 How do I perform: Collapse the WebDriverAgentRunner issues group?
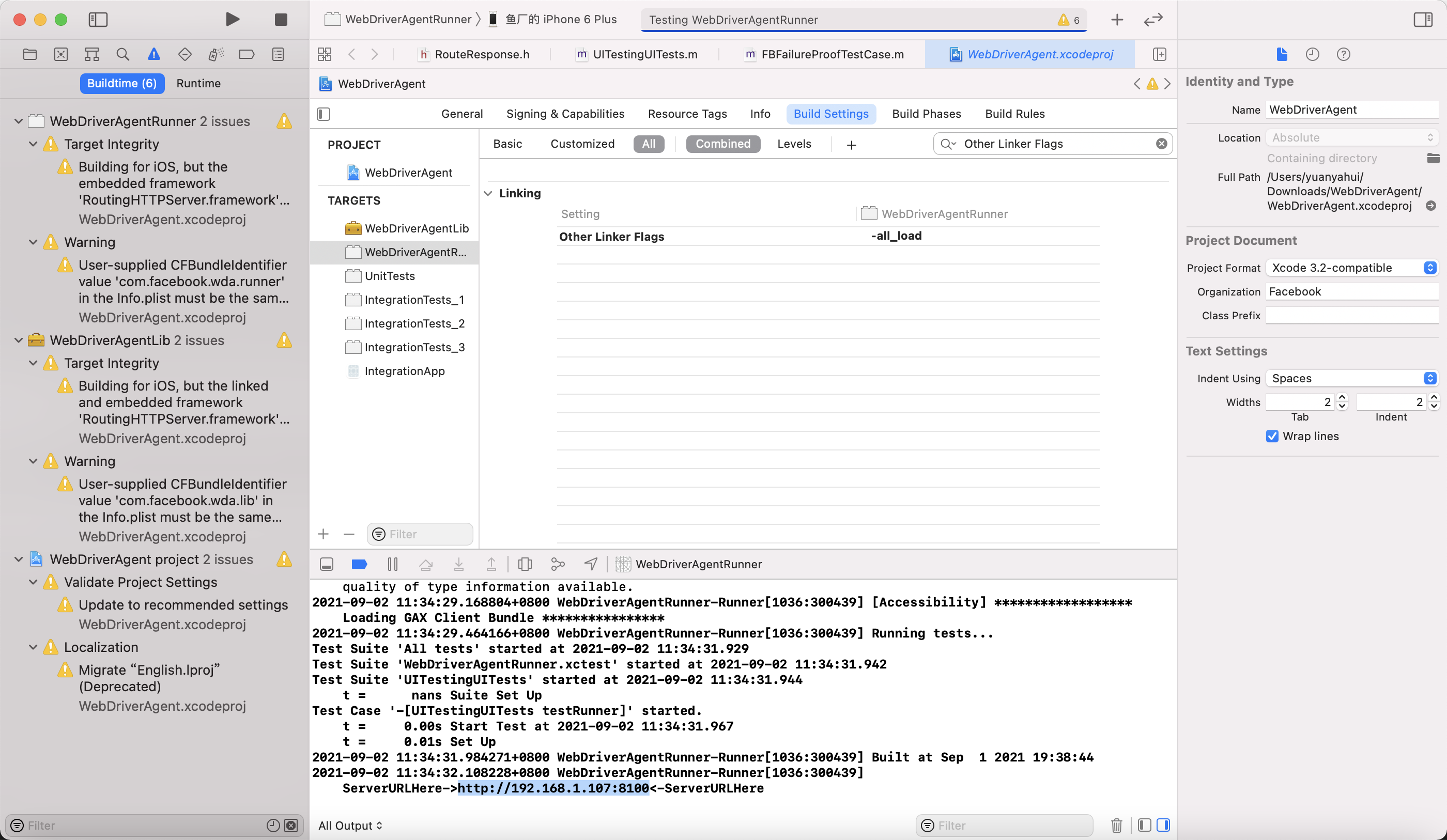click(x=19, y=121)
